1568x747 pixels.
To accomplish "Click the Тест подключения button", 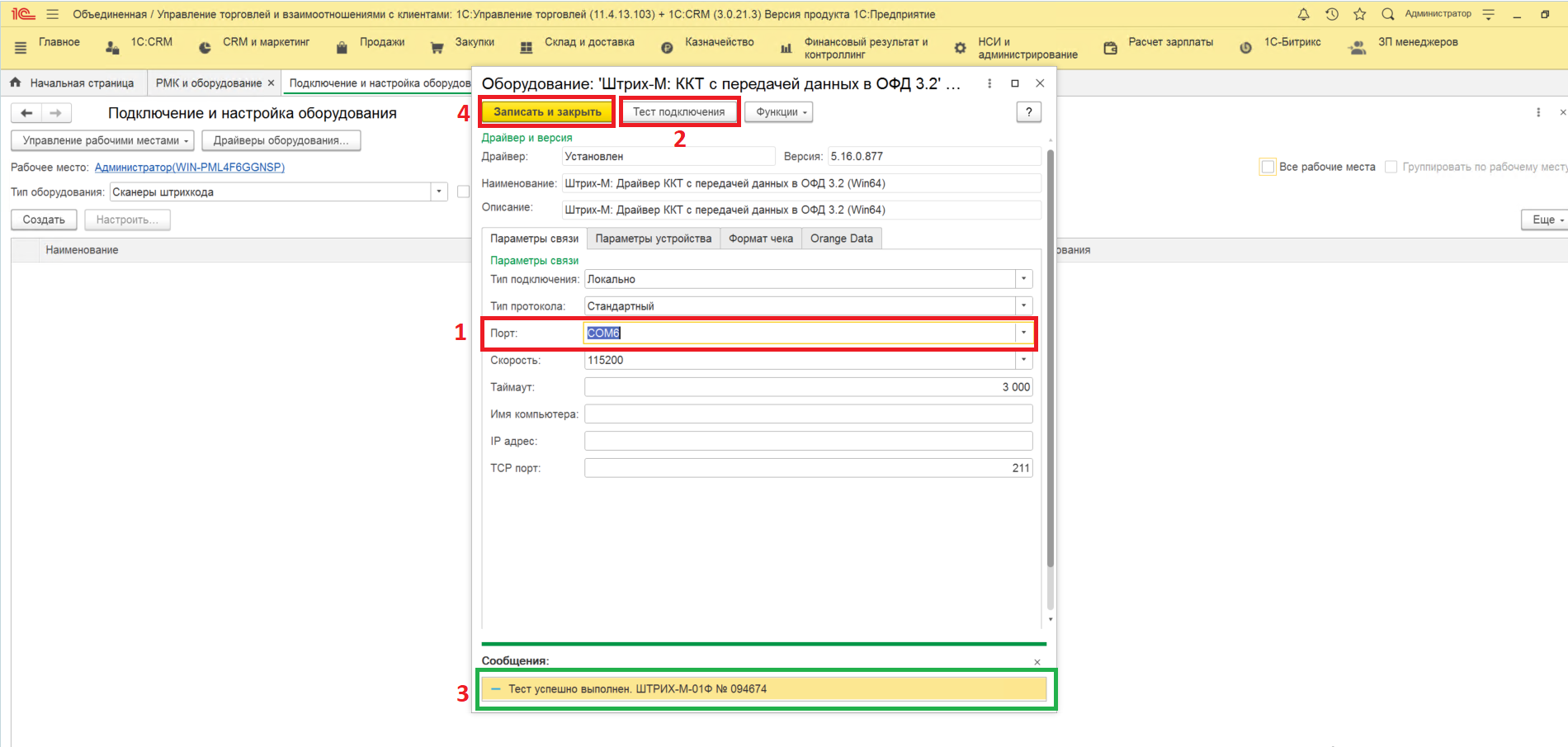I will click(x=678, y=112).
